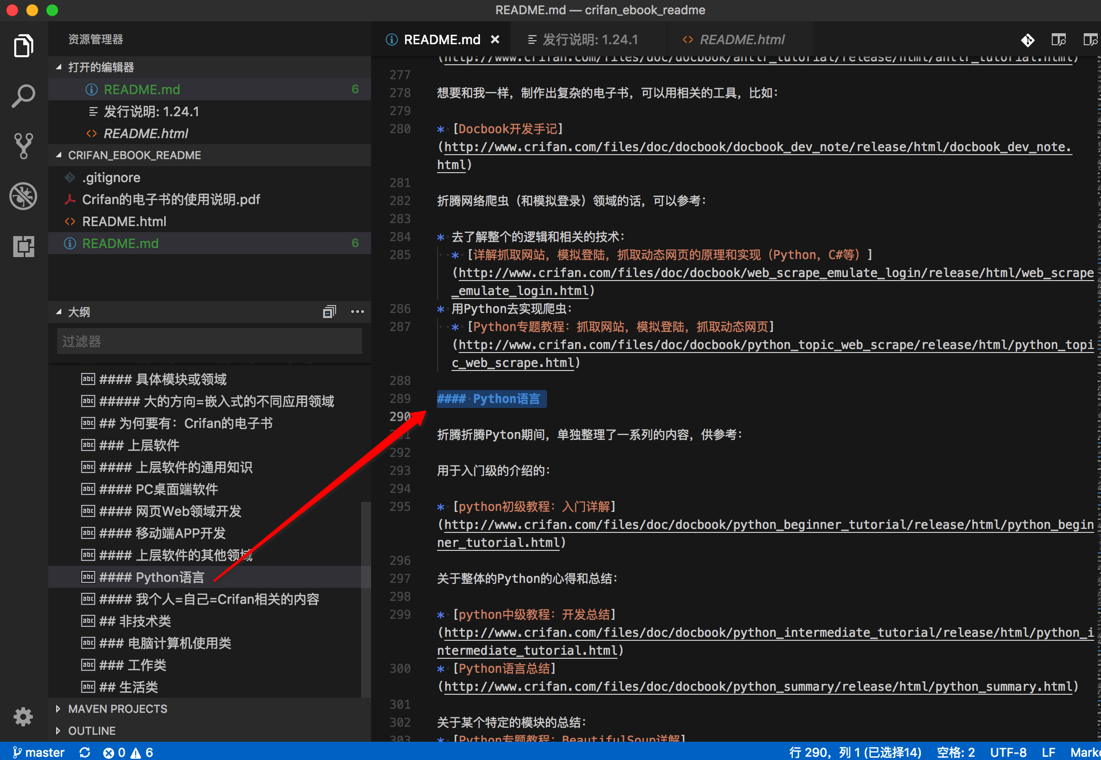Open the Search view in activity bar
The height and width of the screenshot is (760, 1101).
[23, 96]
